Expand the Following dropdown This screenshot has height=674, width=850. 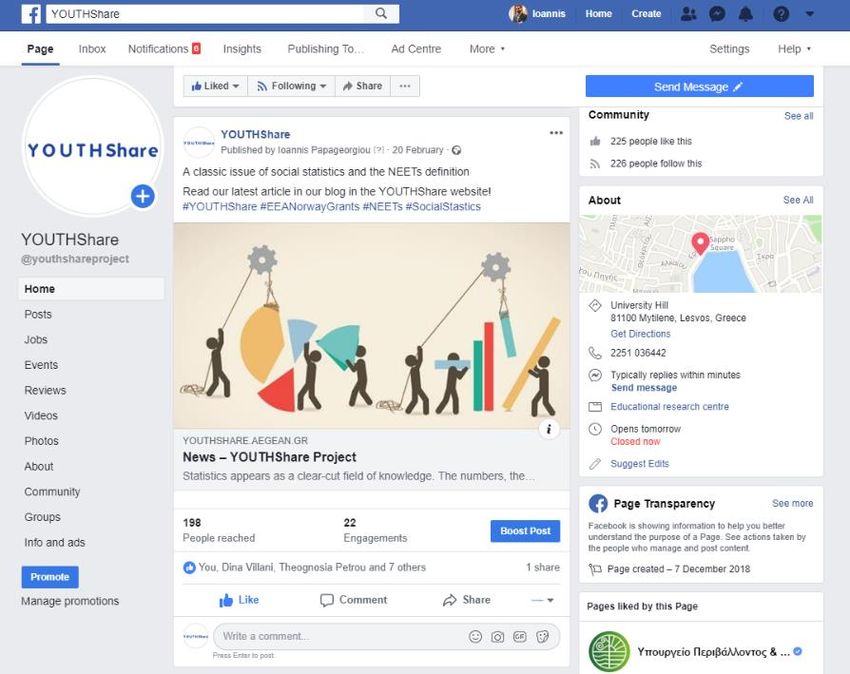(292, 86)
